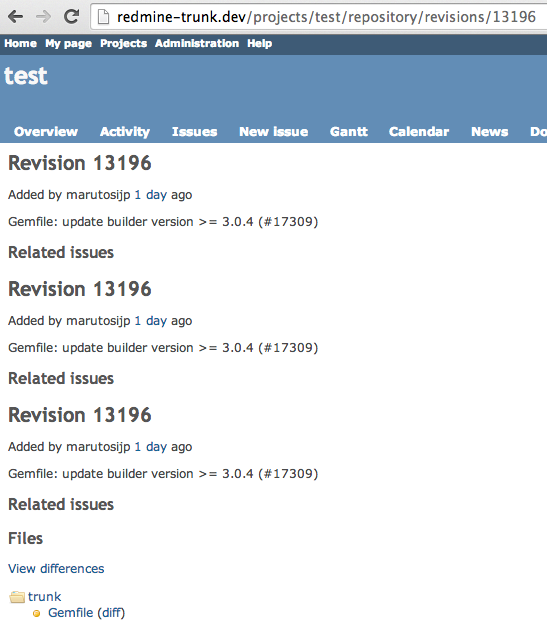This screenshot has width=547, height=630.
Task: Select the New issue tab
Action: coord(274,131)
